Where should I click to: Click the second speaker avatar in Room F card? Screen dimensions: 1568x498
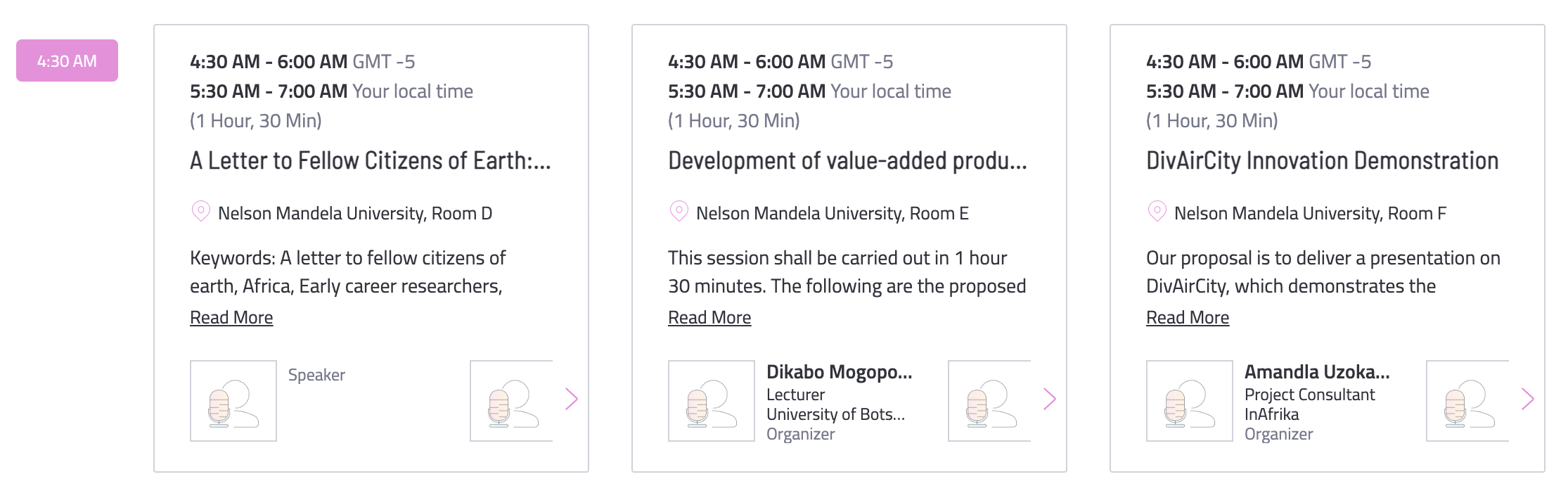(1468, 401)
